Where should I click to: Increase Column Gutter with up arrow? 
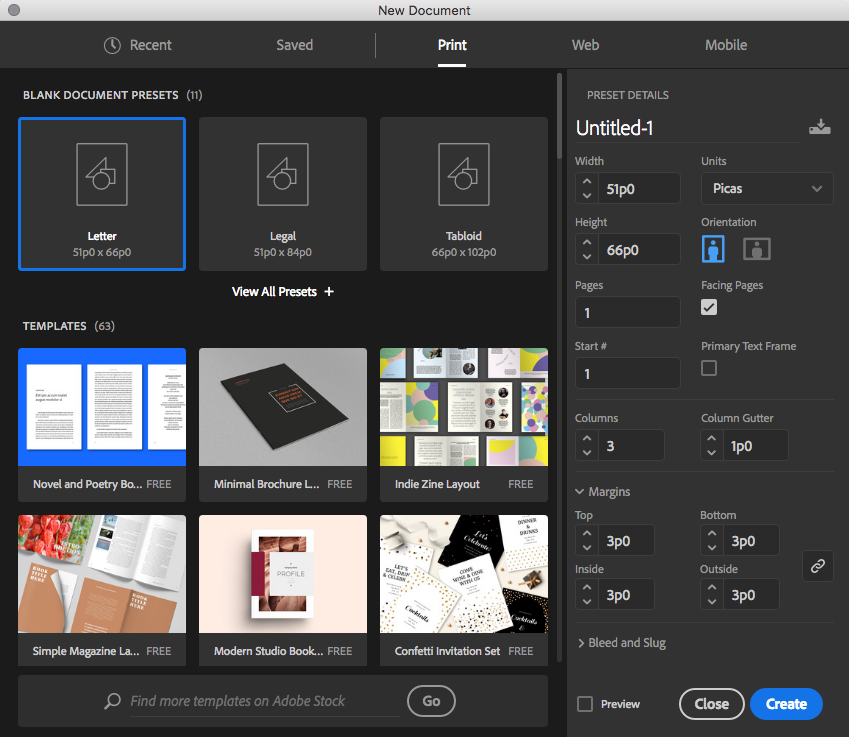tap(711, 438)
